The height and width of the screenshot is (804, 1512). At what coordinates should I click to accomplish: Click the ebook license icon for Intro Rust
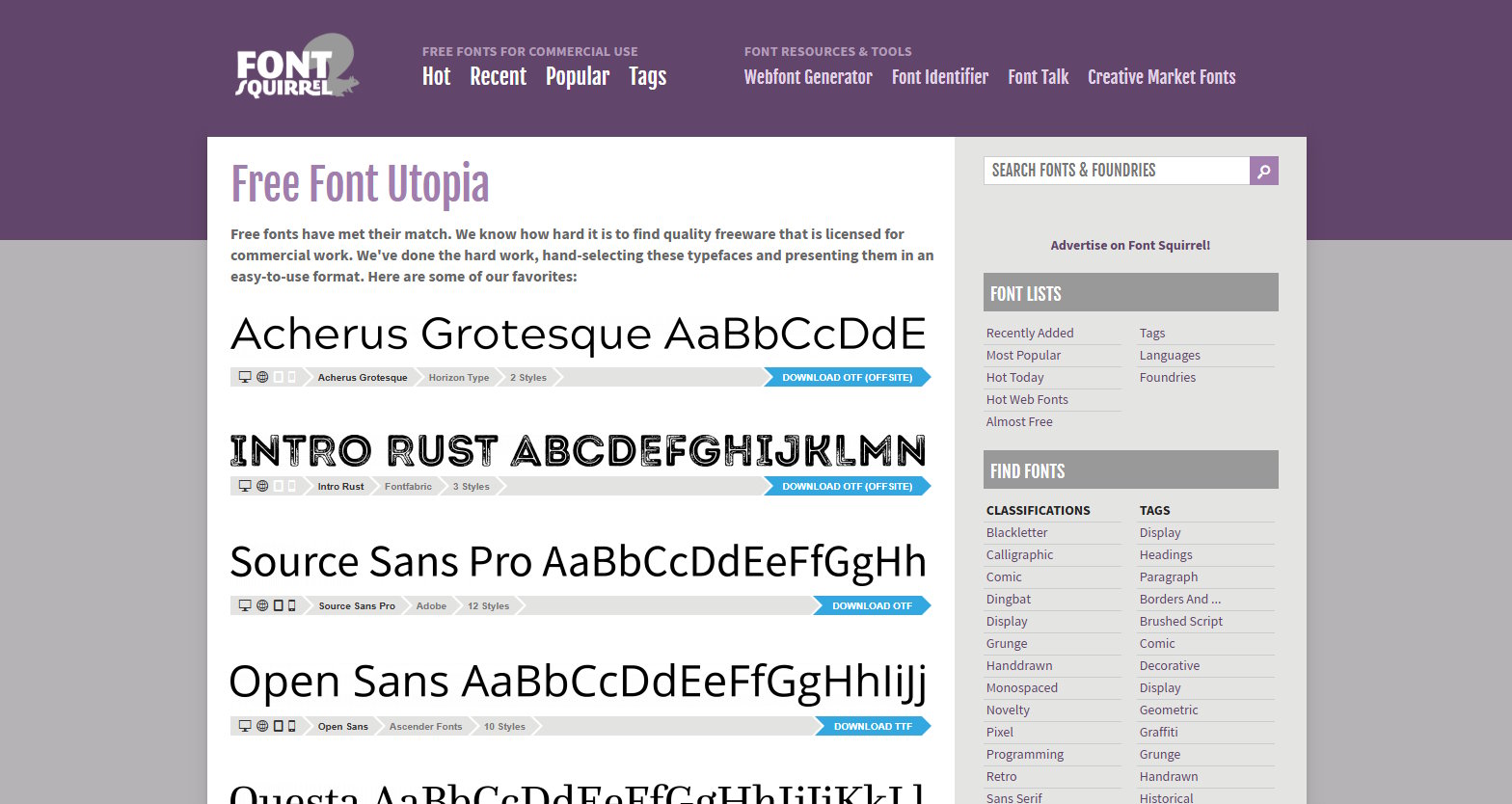[x=278, y=486]
